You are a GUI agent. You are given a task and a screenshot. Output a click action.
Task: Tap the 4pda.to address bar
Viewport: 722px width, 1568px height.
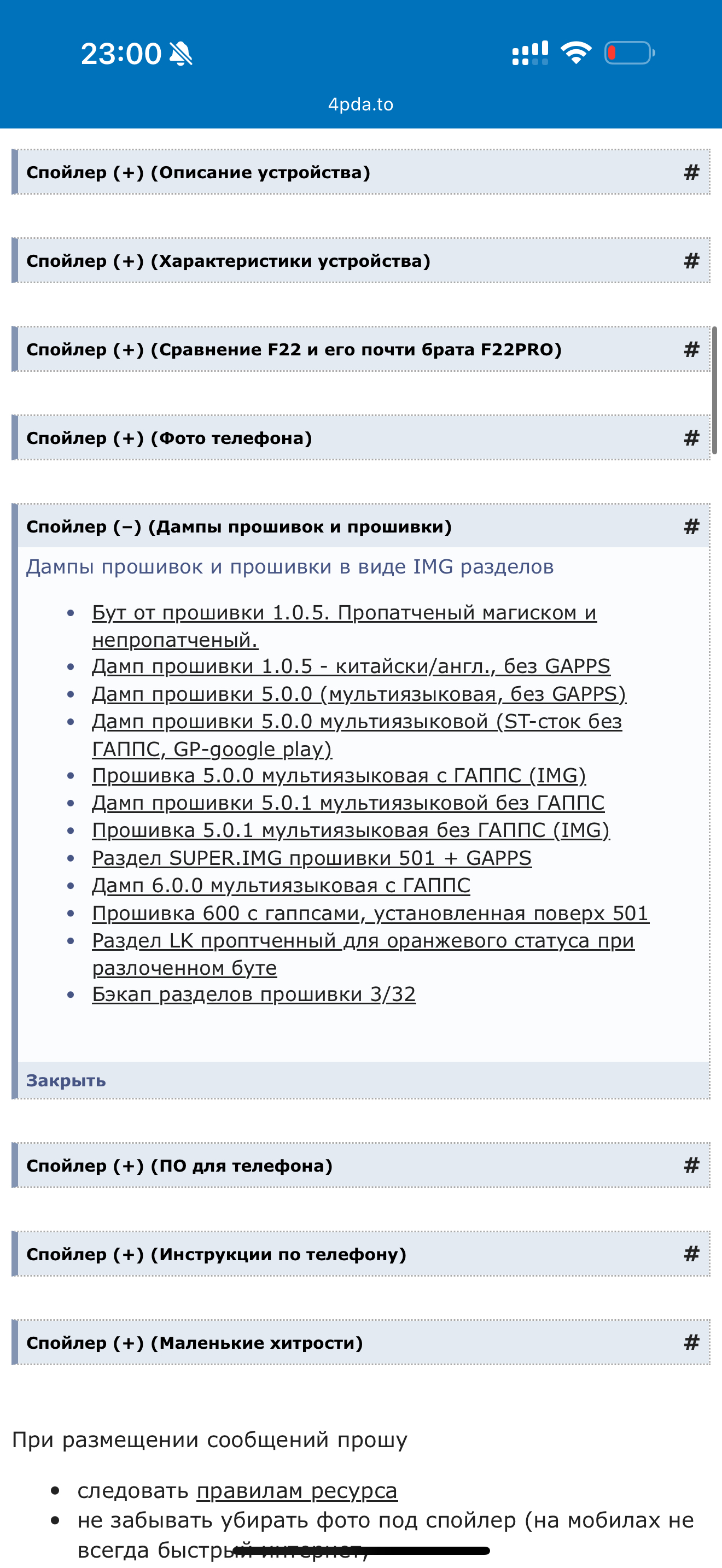pos(361,104)
